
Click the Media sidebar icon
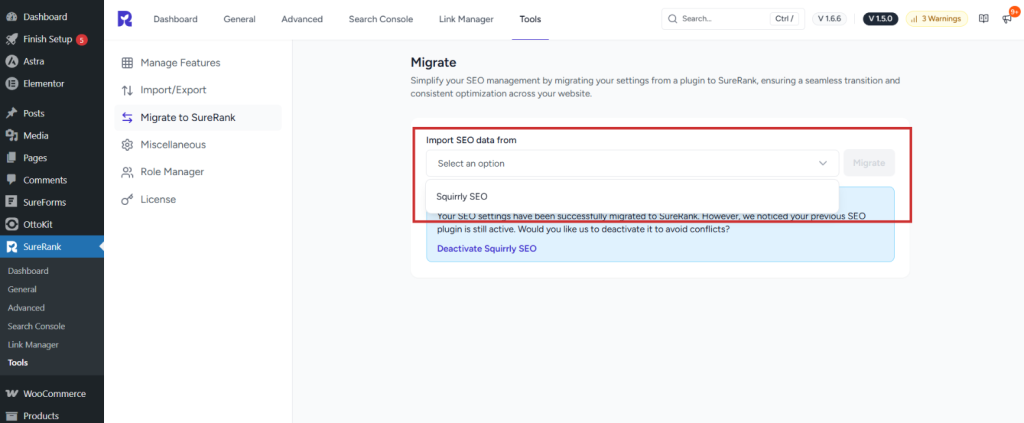pos(11,135)
